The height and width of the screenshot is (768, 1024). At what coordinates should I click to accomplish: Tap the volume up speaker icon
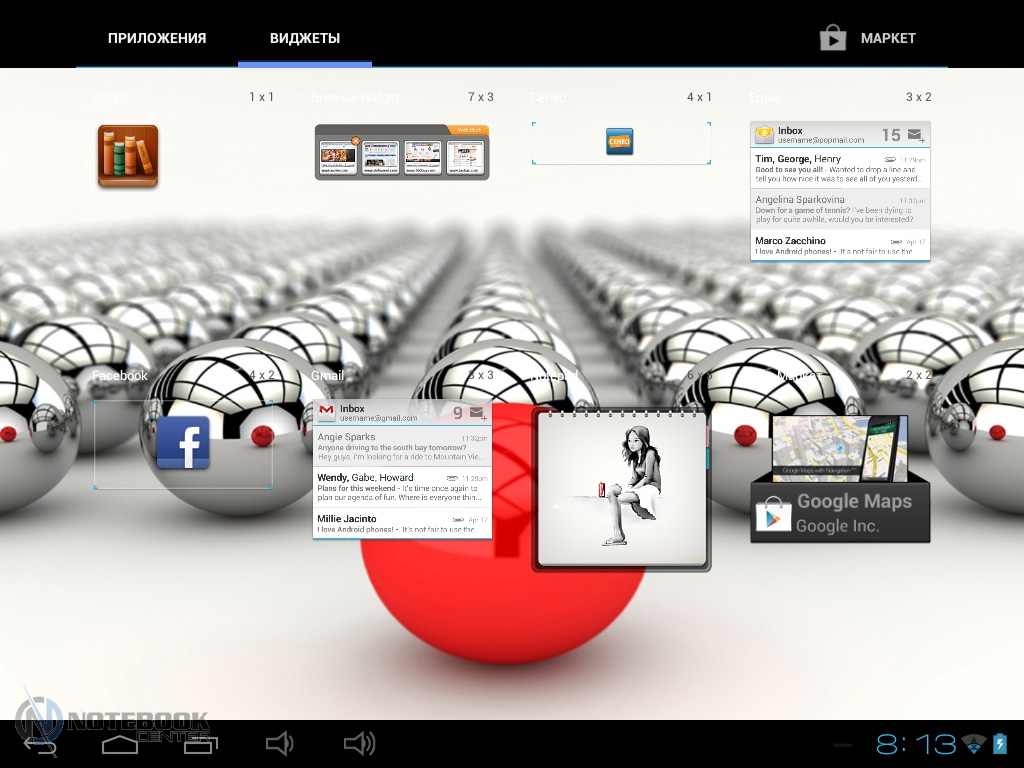pos(359,743)
